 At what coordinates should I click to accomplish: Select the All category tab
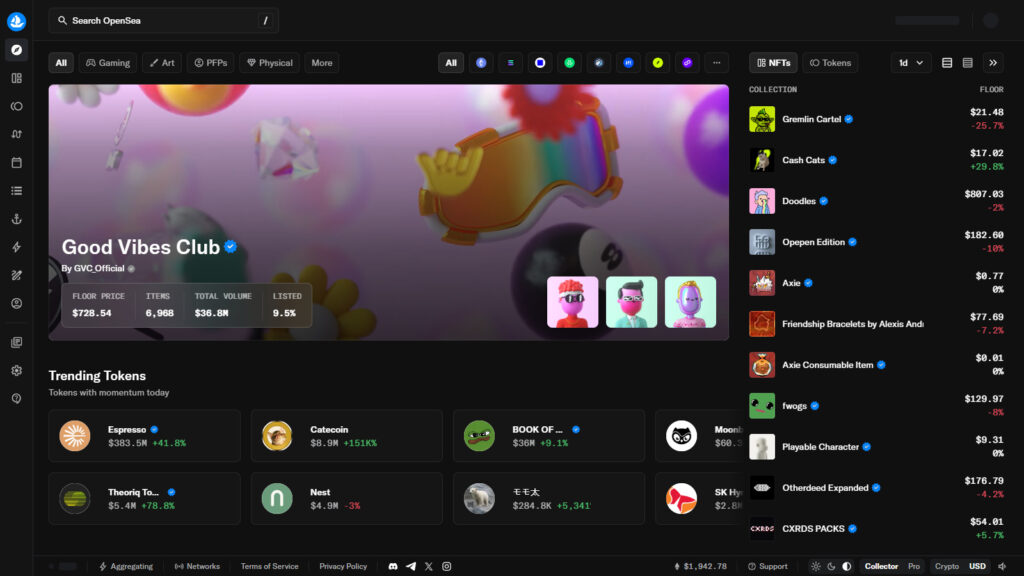[61, 63]
